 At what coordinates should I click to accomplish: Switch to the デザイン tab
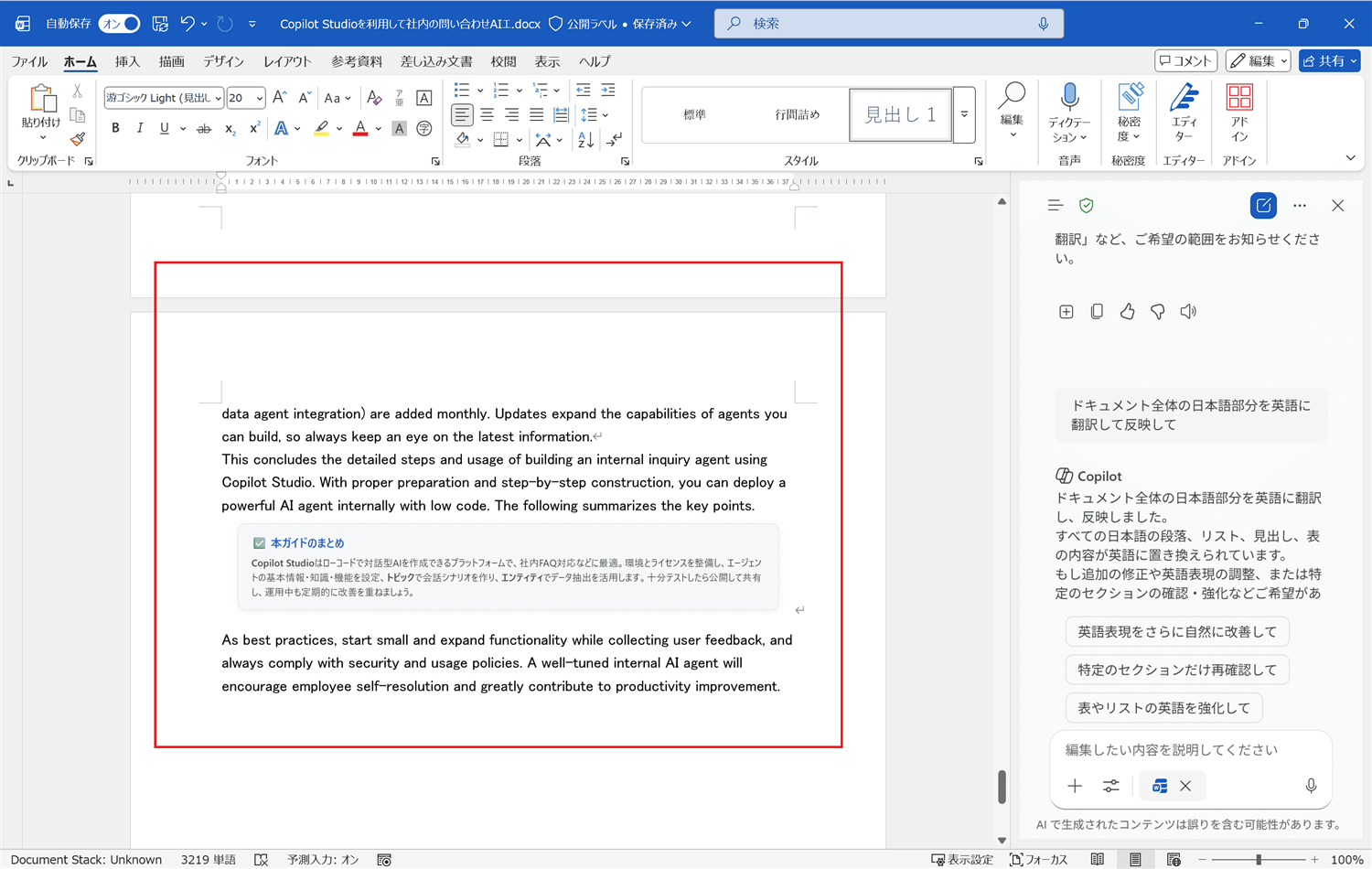(x=223, y=61)
